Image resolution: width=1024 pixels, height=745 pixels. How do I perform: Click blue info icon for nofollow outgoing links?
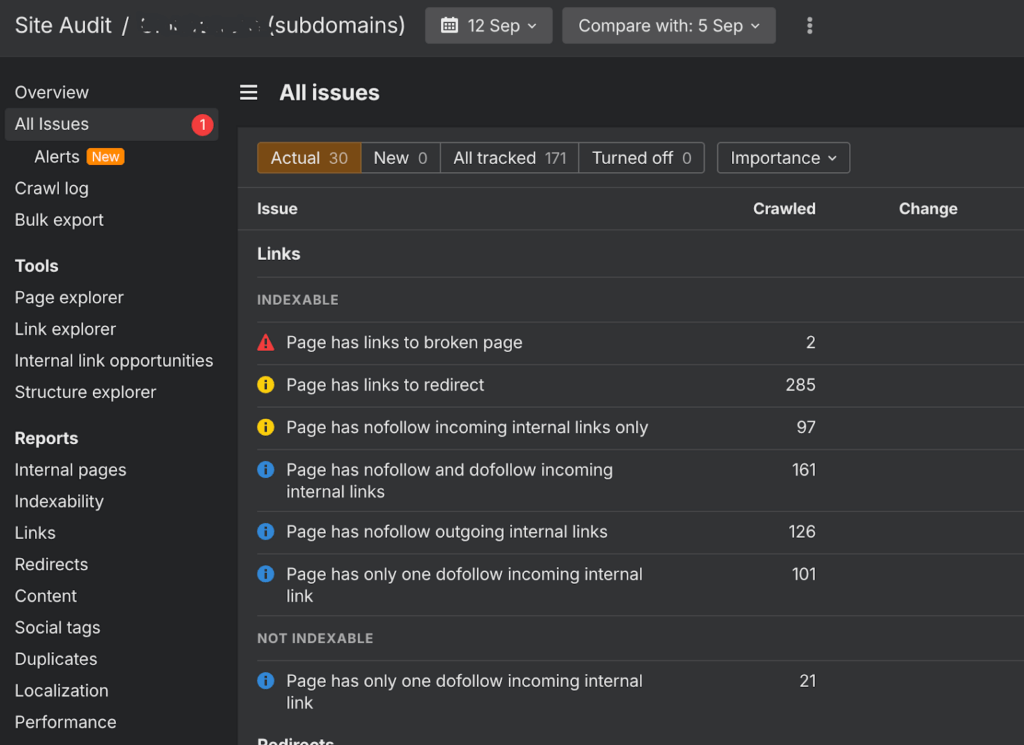coord(266,532)
